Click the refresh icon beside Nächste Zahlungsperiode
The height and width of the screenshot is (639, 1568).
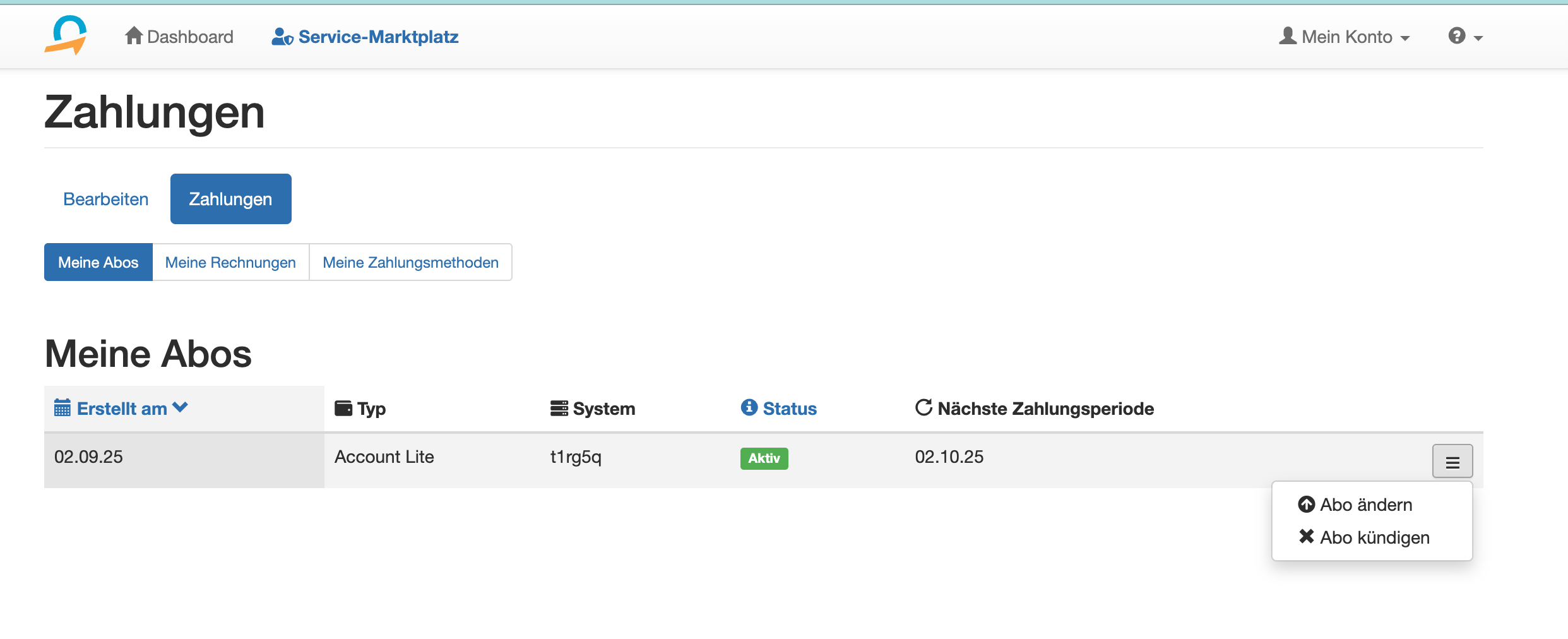pos(924,408)
